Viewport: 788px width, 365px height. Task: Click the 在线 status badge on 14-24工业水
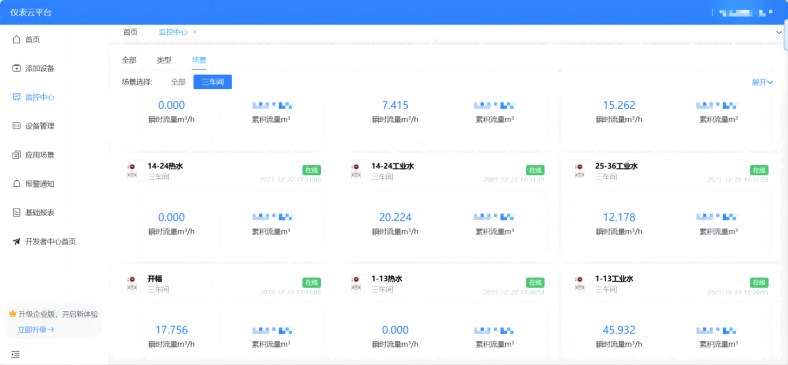click(535, 170)
